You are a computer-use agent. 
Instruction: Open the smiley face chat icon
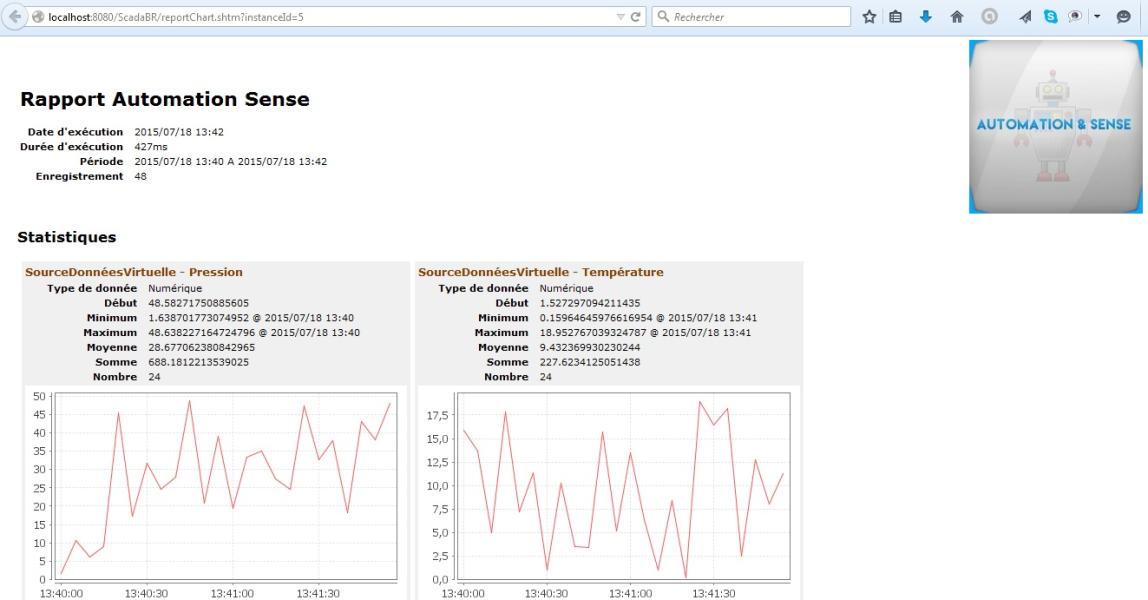coord(1123,17)
